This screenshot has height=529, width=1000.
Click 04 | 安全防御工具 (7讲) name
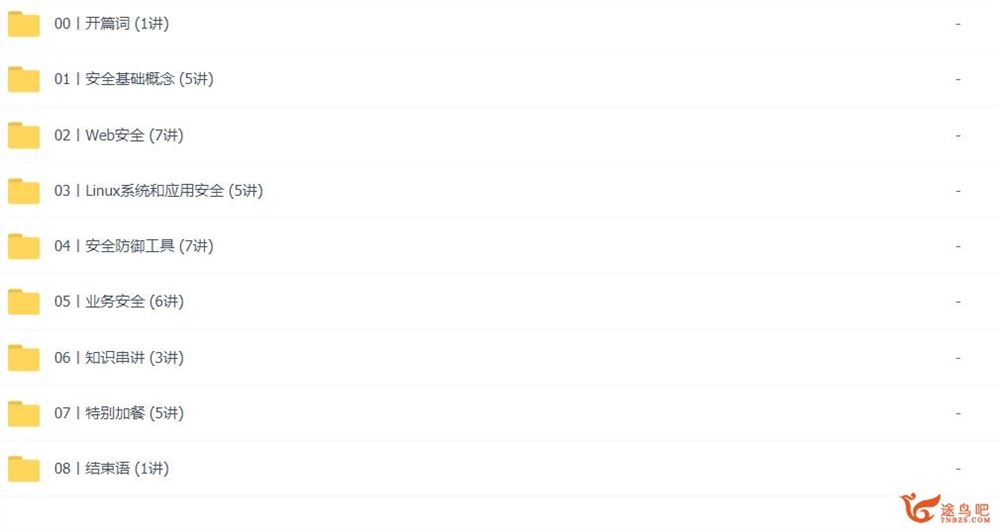click(134, 246)
